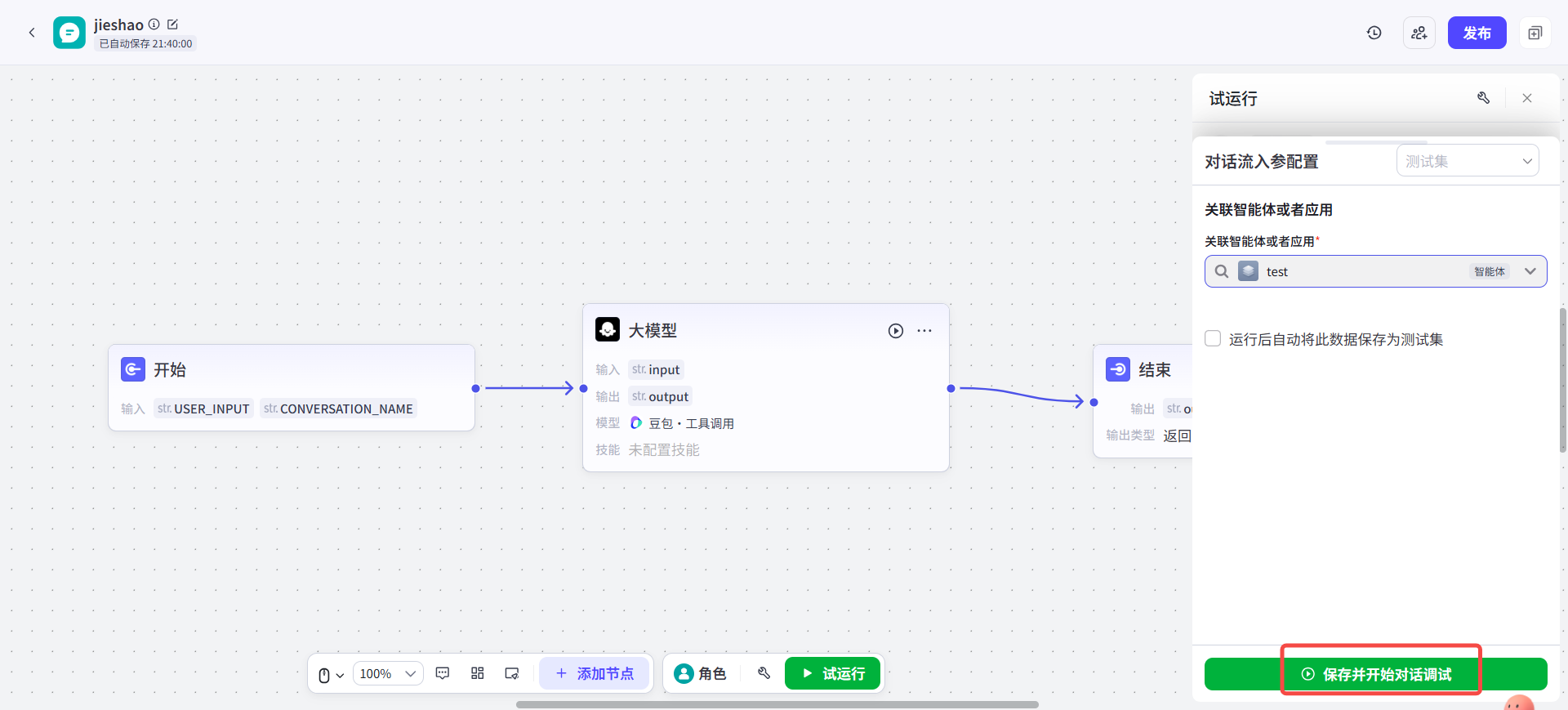Select the 大模型 node icon
This screenshot has height=710, width=1568.
click(x=608, y=330)
